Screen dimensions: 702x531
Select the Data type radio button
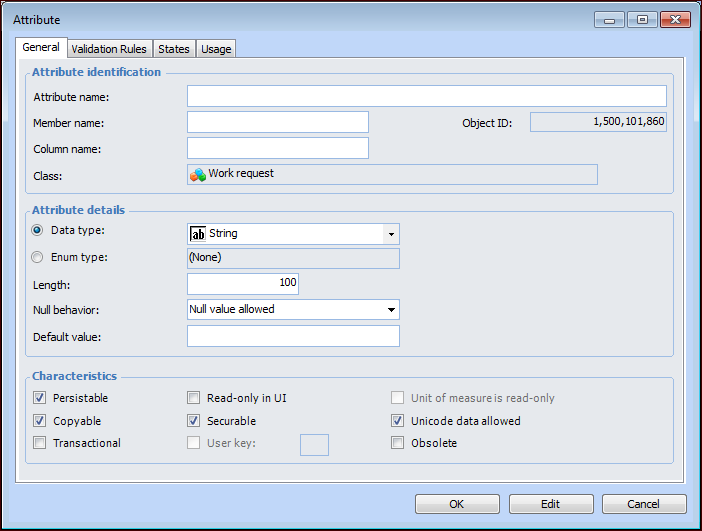37,230
